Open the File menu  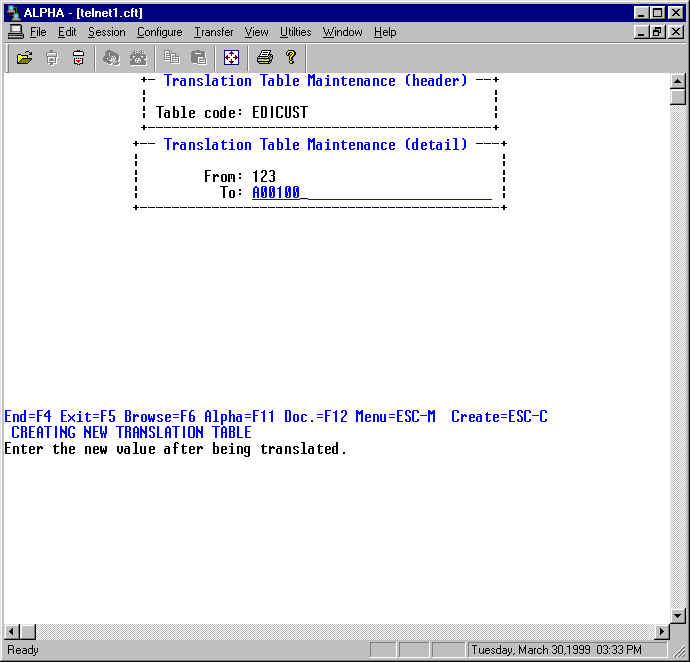point(38,32)
